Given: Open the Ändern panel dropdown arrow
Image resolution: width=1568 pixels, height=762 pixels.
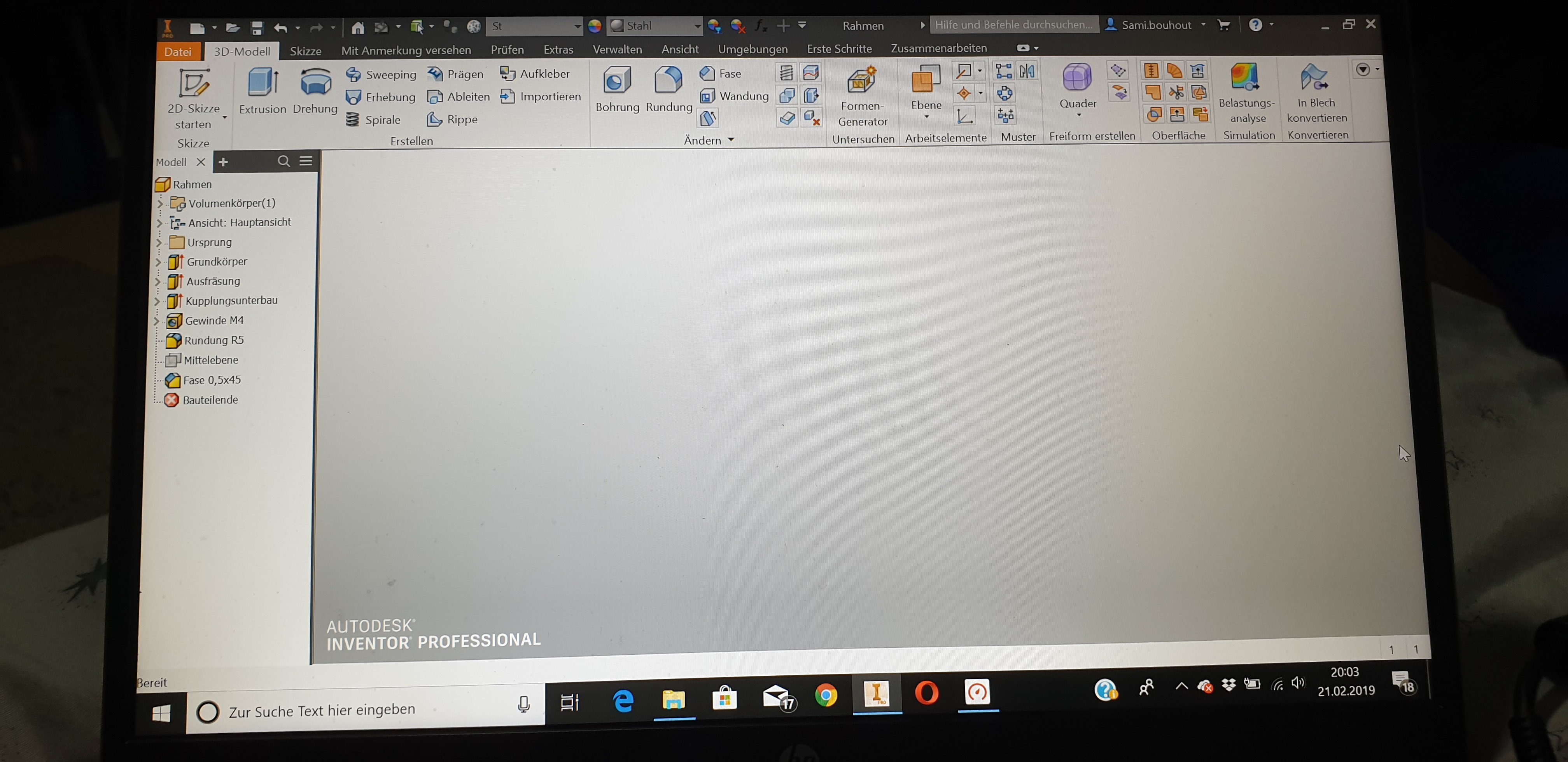Looking at the screenshot, I should coord(731,140).
